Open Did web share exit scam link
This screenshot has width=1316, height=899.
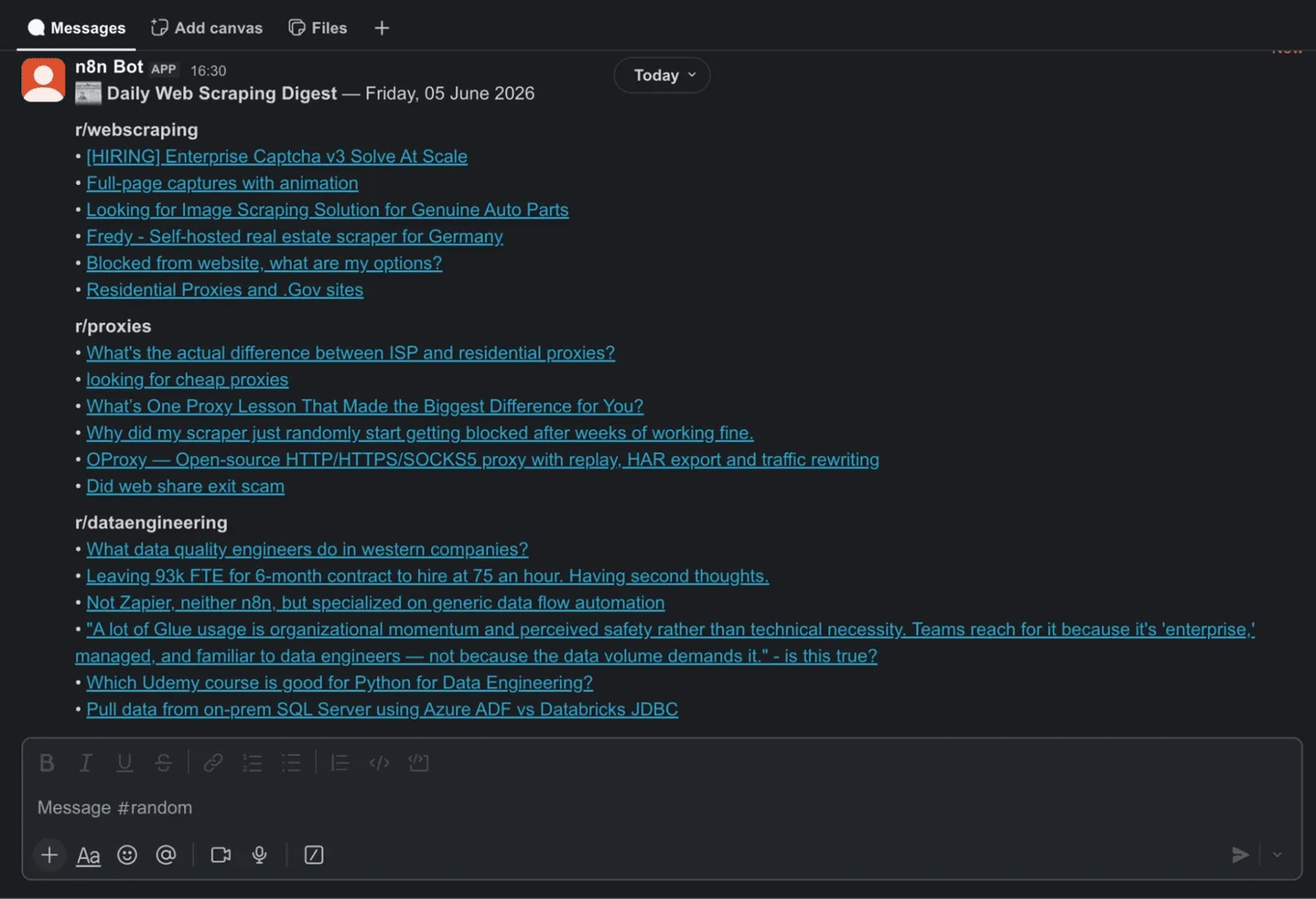(x=185, y=486)
